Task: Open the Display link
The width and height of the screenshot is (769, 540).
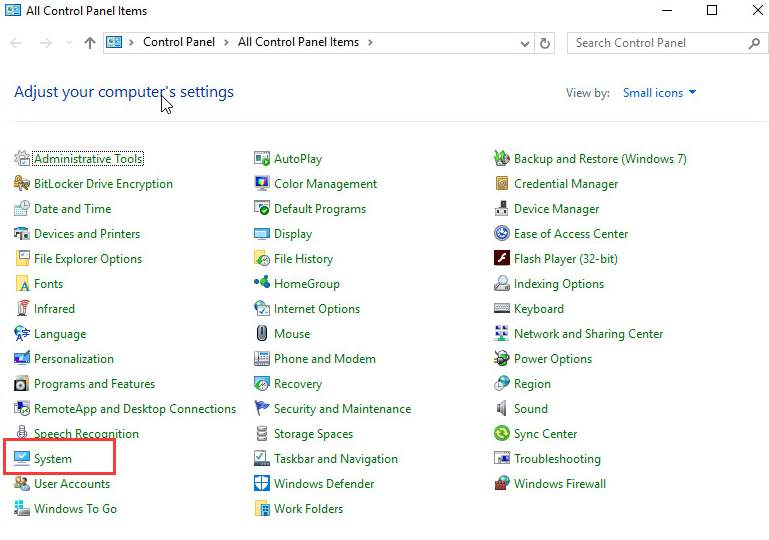Action: coord(293,234)
